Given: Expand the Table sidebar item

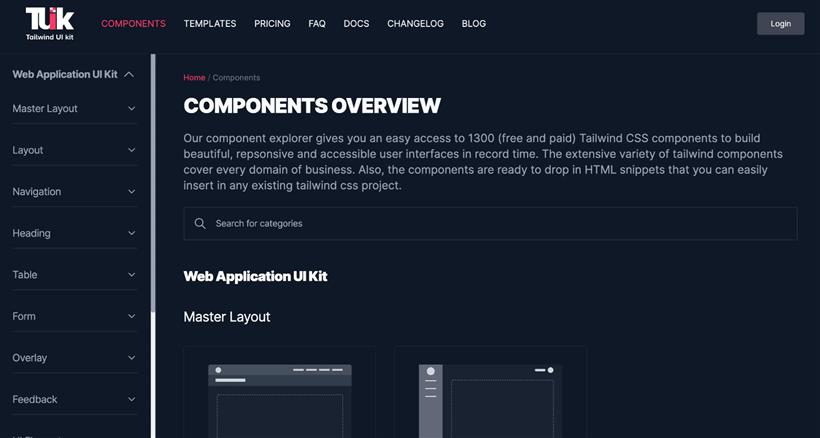Looking at the screenshot, I should (x=74, y=274).
